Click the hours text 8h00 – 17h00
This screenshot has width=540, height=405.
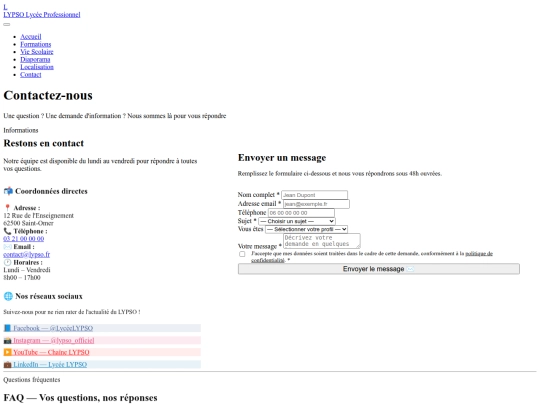coord(22,278)
